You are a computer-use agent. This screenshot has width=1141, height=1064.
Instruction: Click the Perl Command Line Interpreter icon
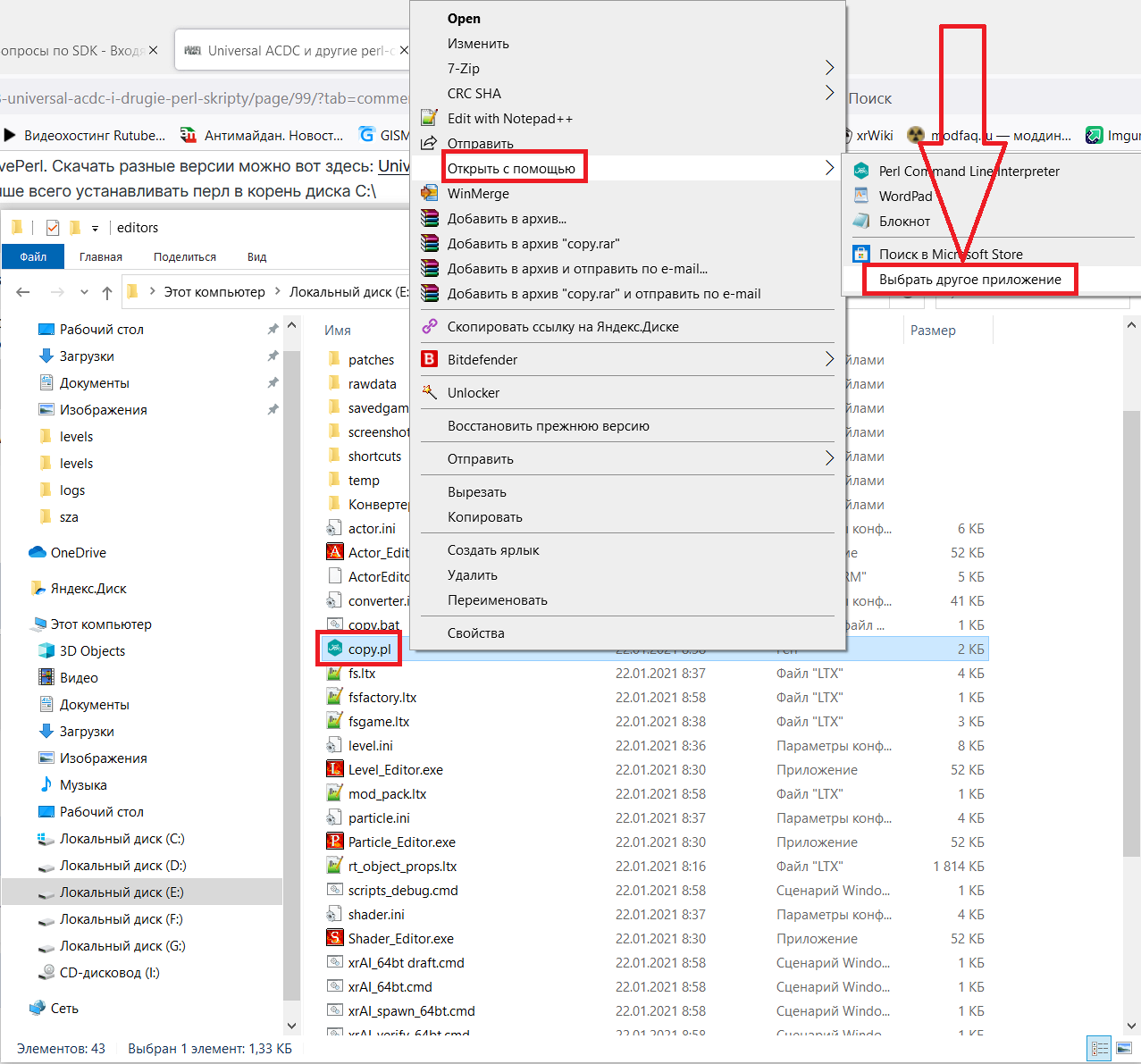point(861,171)
